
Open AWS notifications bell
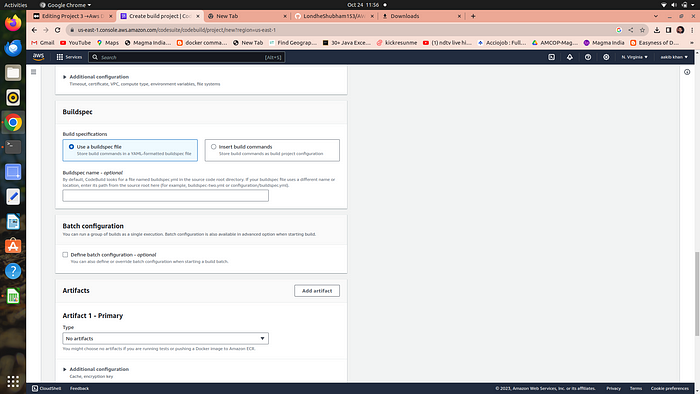tap(570, 57)
